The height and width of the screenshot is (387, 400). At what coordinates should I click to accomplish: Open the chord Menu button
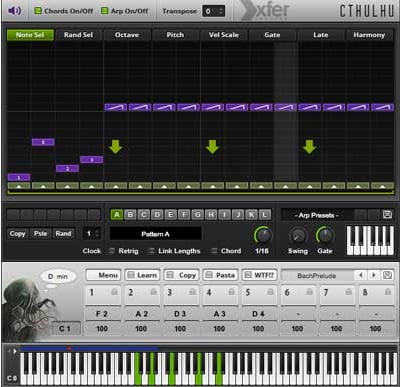pyautogui.click(x=104, y=275)
